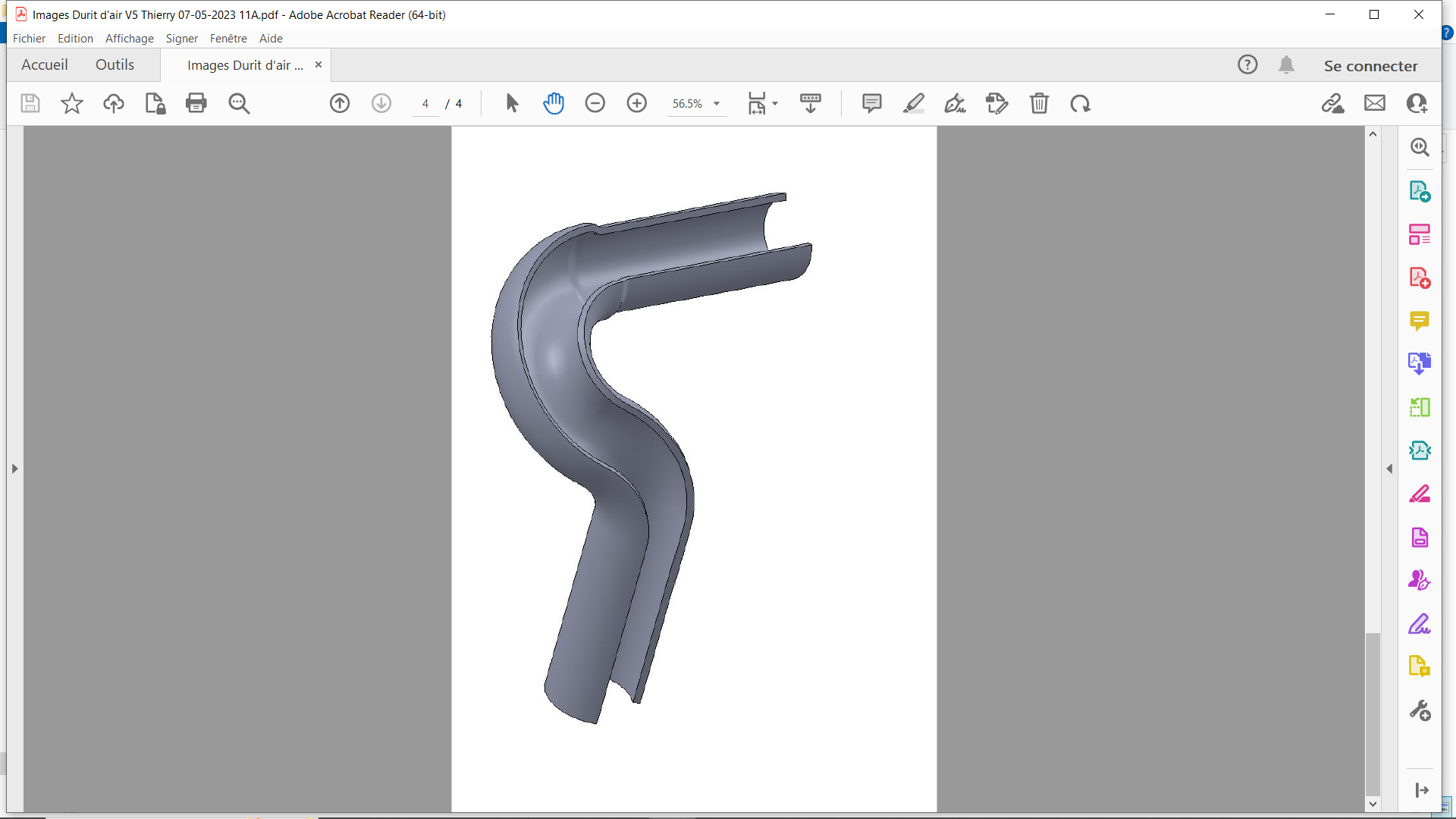Click the page number field
Screen dimensions: 1456x819
pyautogui.click(x=425, y=104)
